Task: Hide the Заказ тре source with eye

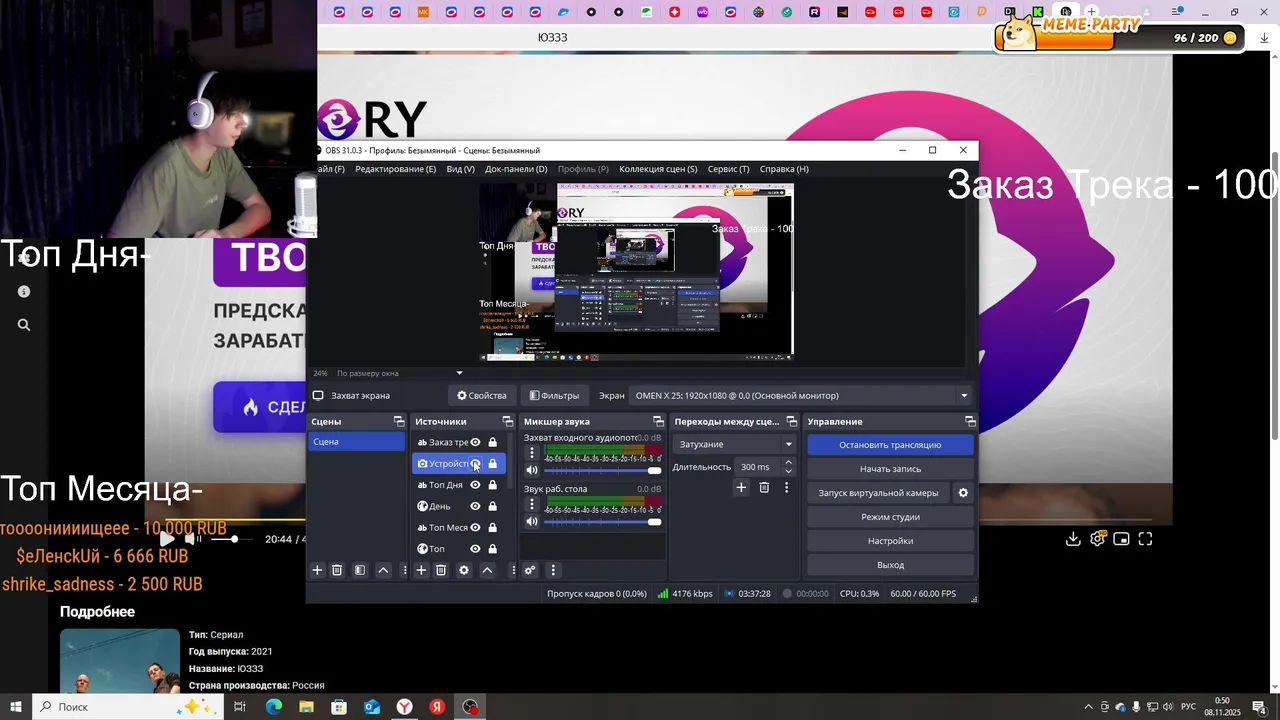Action: (x=475, y=442)
